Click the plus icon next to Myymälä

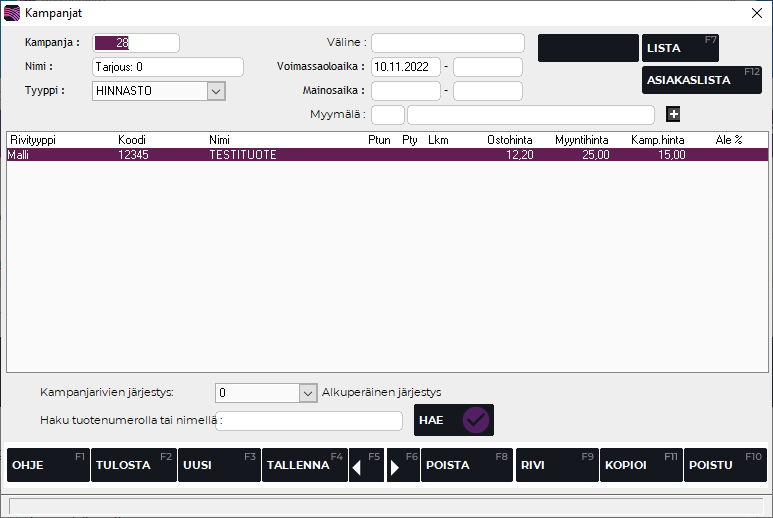pos(673,115)
